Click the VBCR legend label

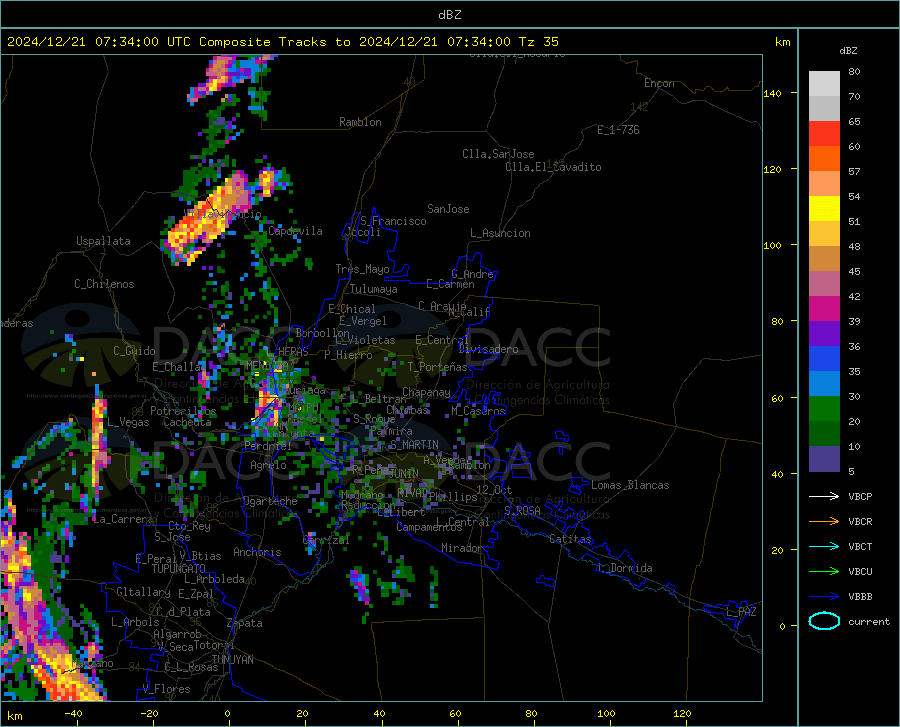pyautogui.click(x=860, y=522)
